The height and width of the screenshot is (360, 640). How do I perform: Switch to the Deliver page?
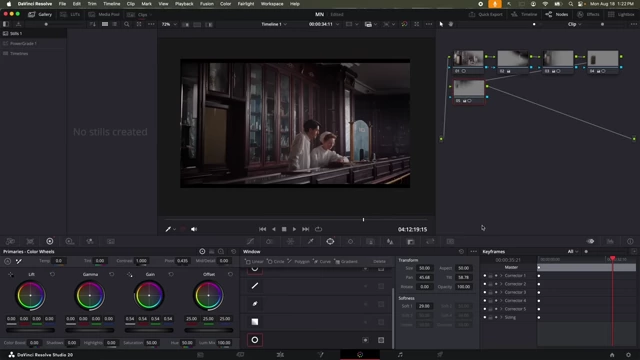pyautogui.click(x=440, y=355)
